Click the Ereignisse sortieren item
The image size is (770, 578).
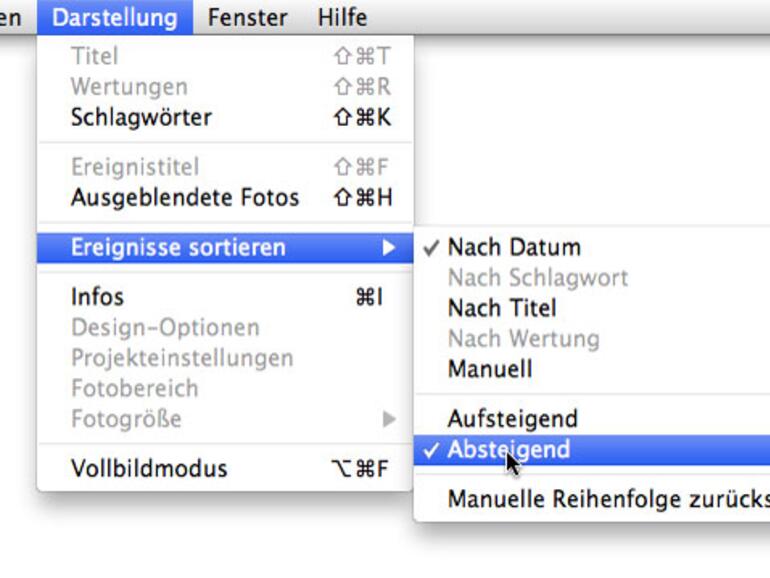178,247
